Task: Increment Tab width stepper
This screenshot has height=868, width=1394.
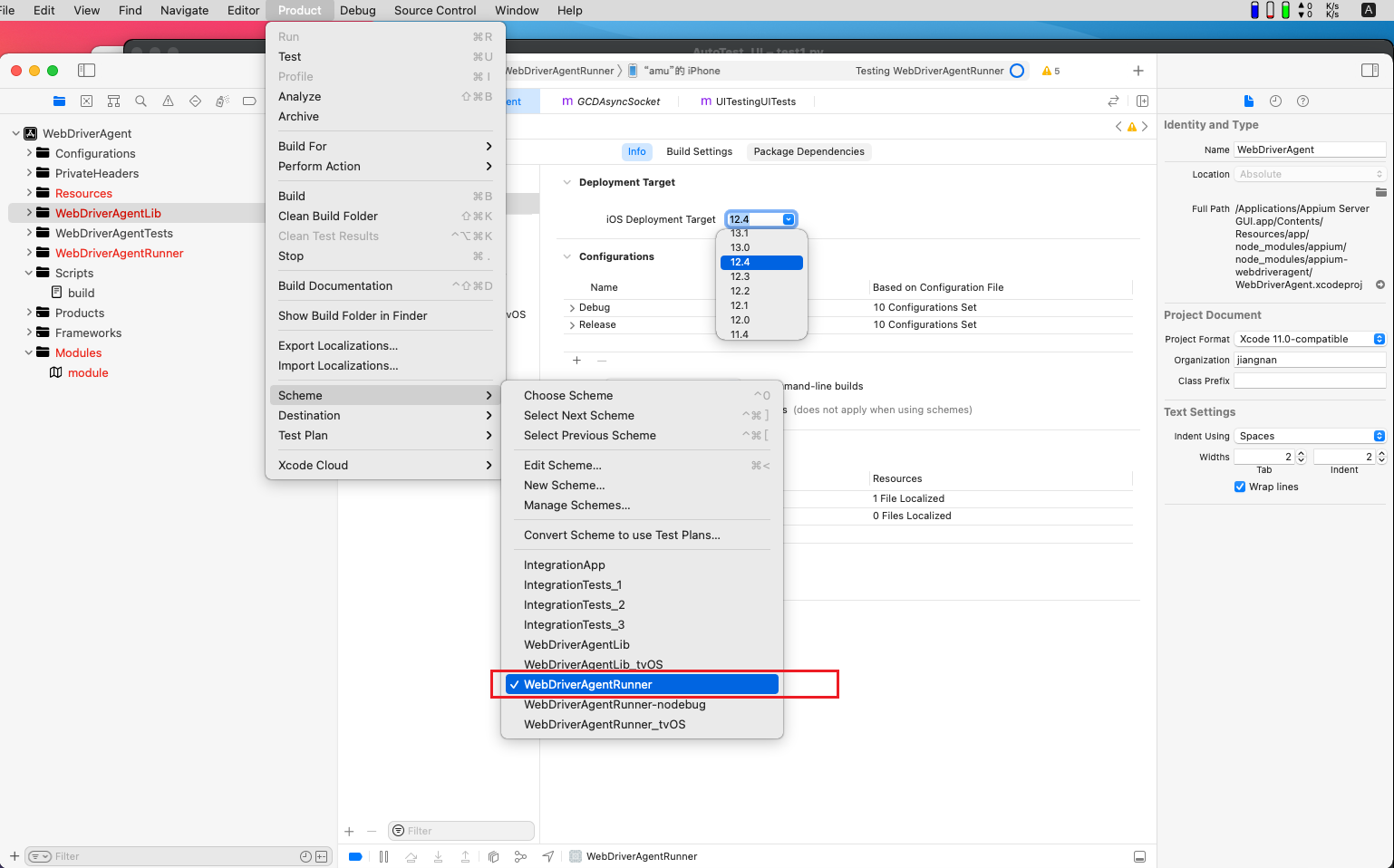Action: click(x=1301, y=453)
